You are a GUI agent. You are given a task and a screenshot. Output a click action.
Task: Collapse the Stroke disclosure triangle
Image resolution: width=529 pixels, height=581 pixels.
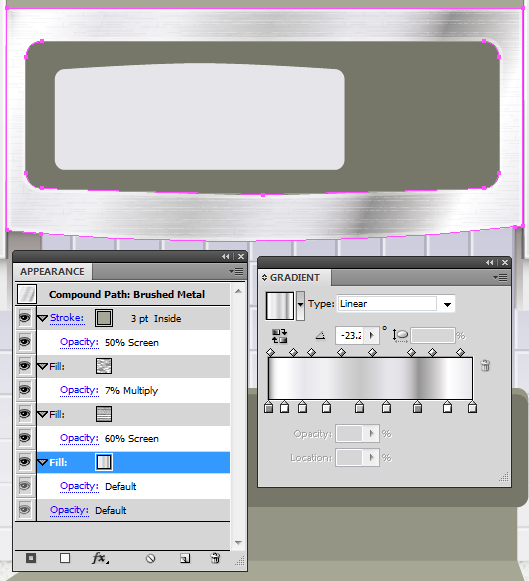point(43,318)
